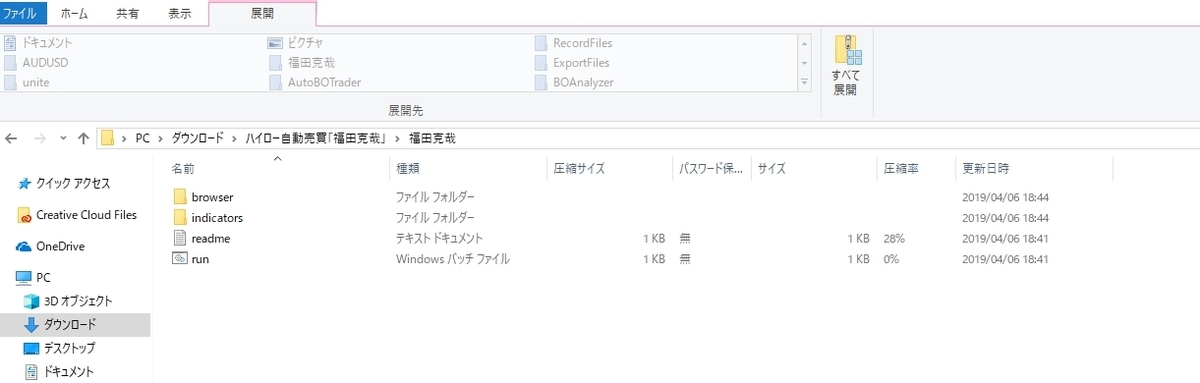The image size is (1200, 383).
Task: Select the 展開 ribbon tab
Action: (262, 14)
